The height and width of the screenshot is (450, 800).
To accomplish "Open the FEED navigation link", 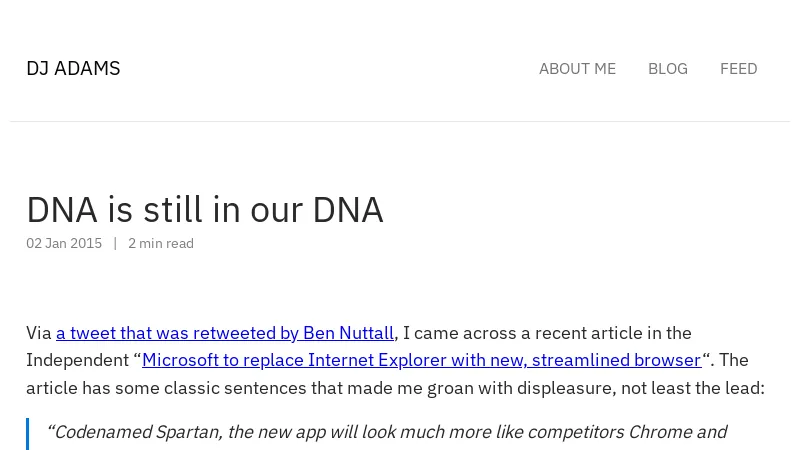I will pos(738,69).
